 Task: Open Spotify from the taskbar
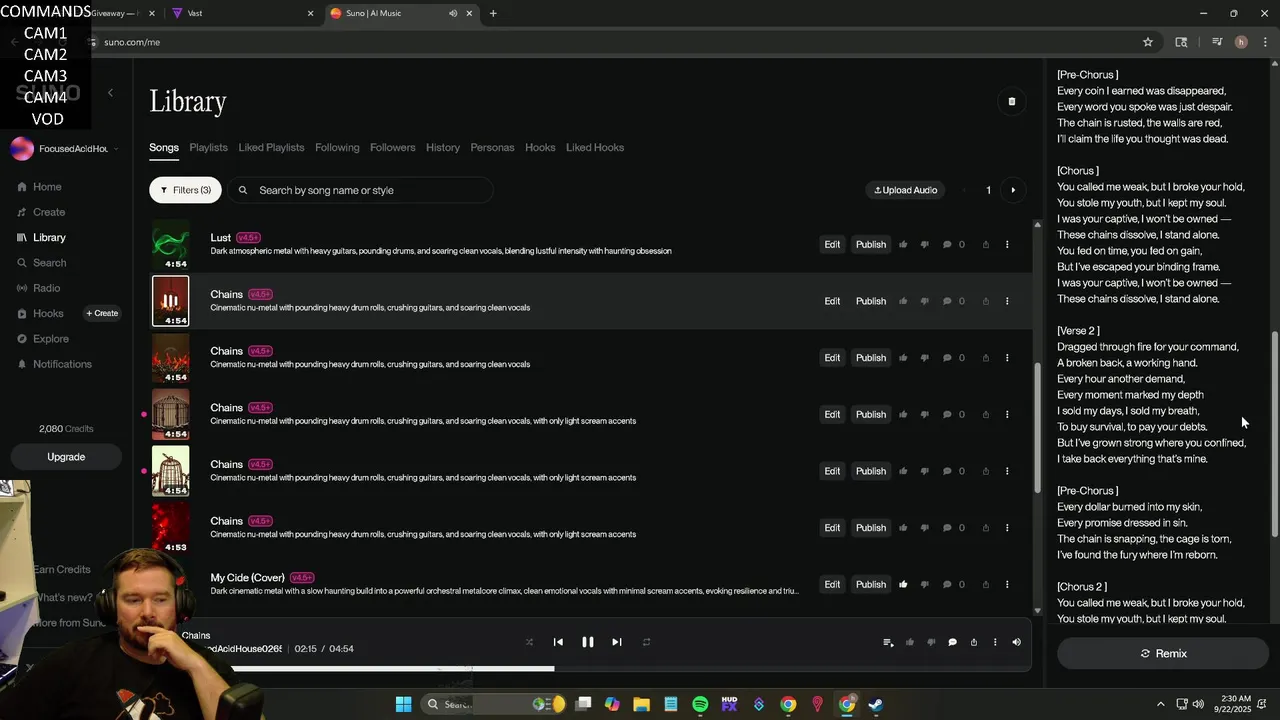click(x=700, y=704)
